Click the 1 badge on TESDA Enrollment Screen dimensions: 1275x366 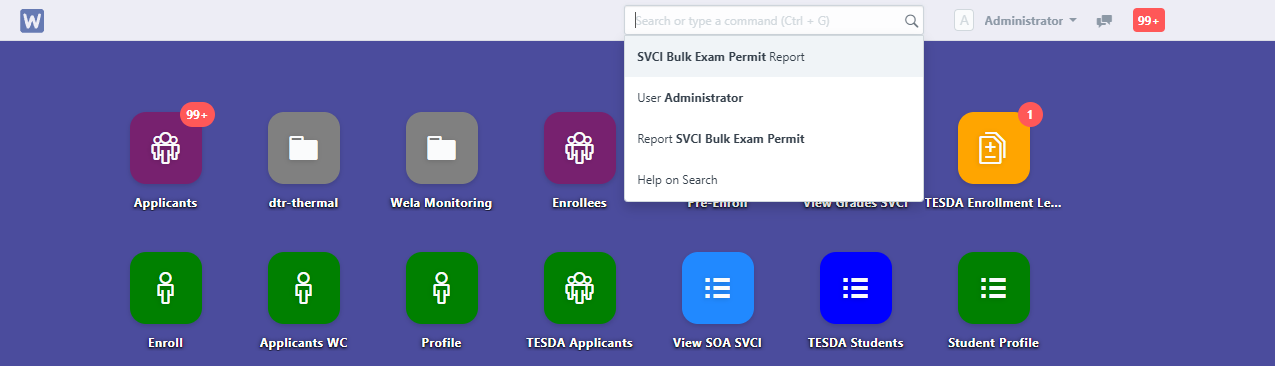click(1030, 115)
